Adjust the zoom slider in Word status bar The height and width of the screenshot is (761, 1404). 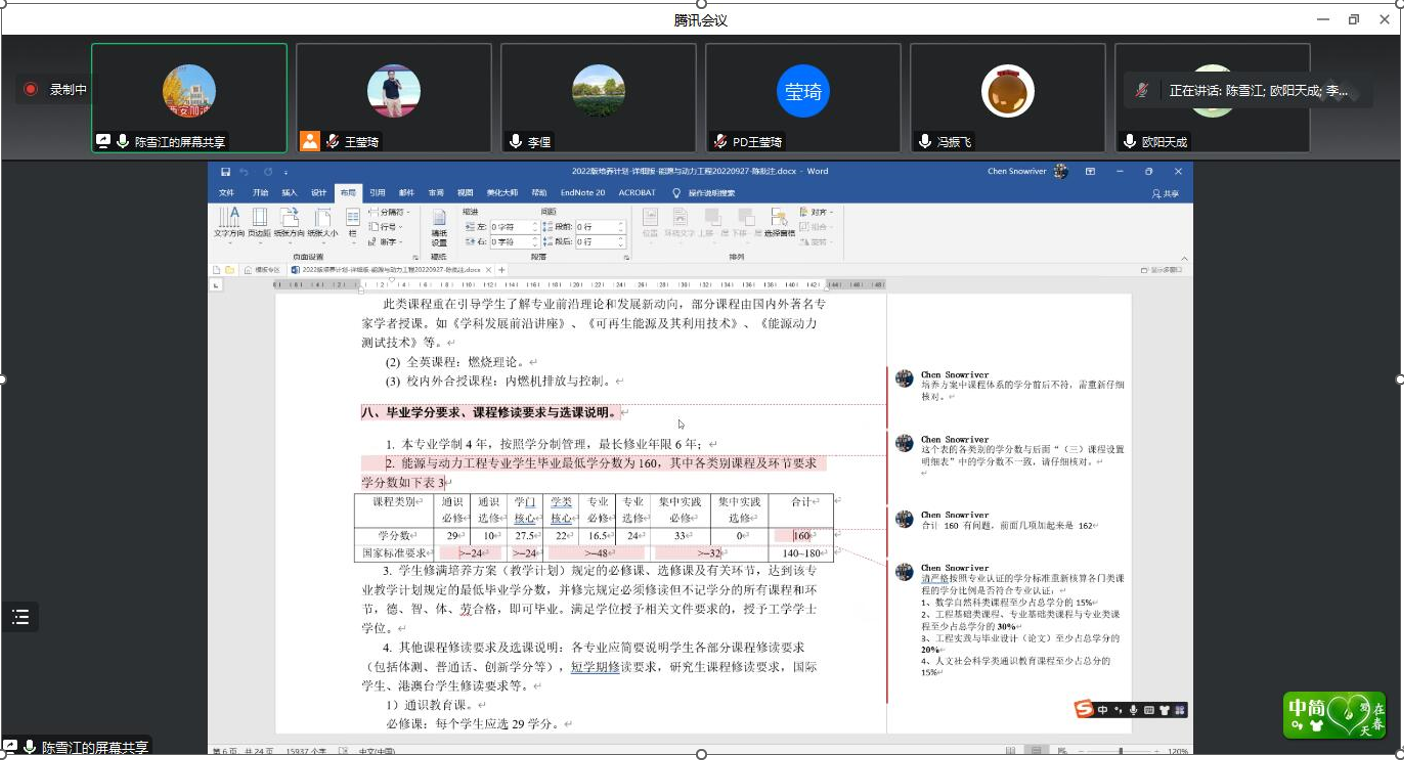click(1120, 750)
